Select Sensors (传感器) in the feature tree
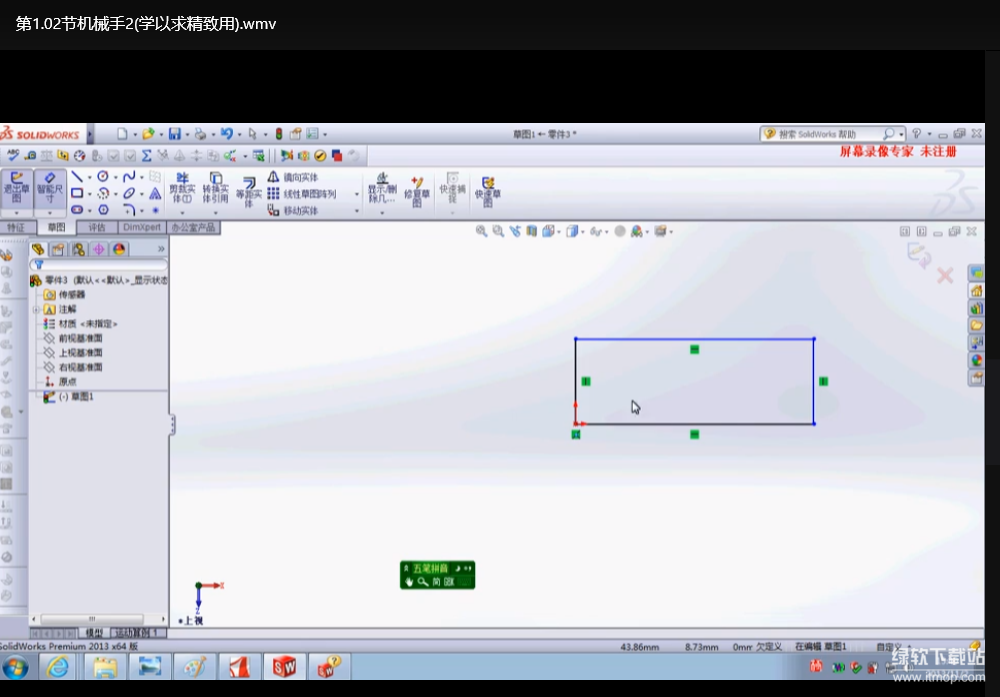 coord(64,295)
